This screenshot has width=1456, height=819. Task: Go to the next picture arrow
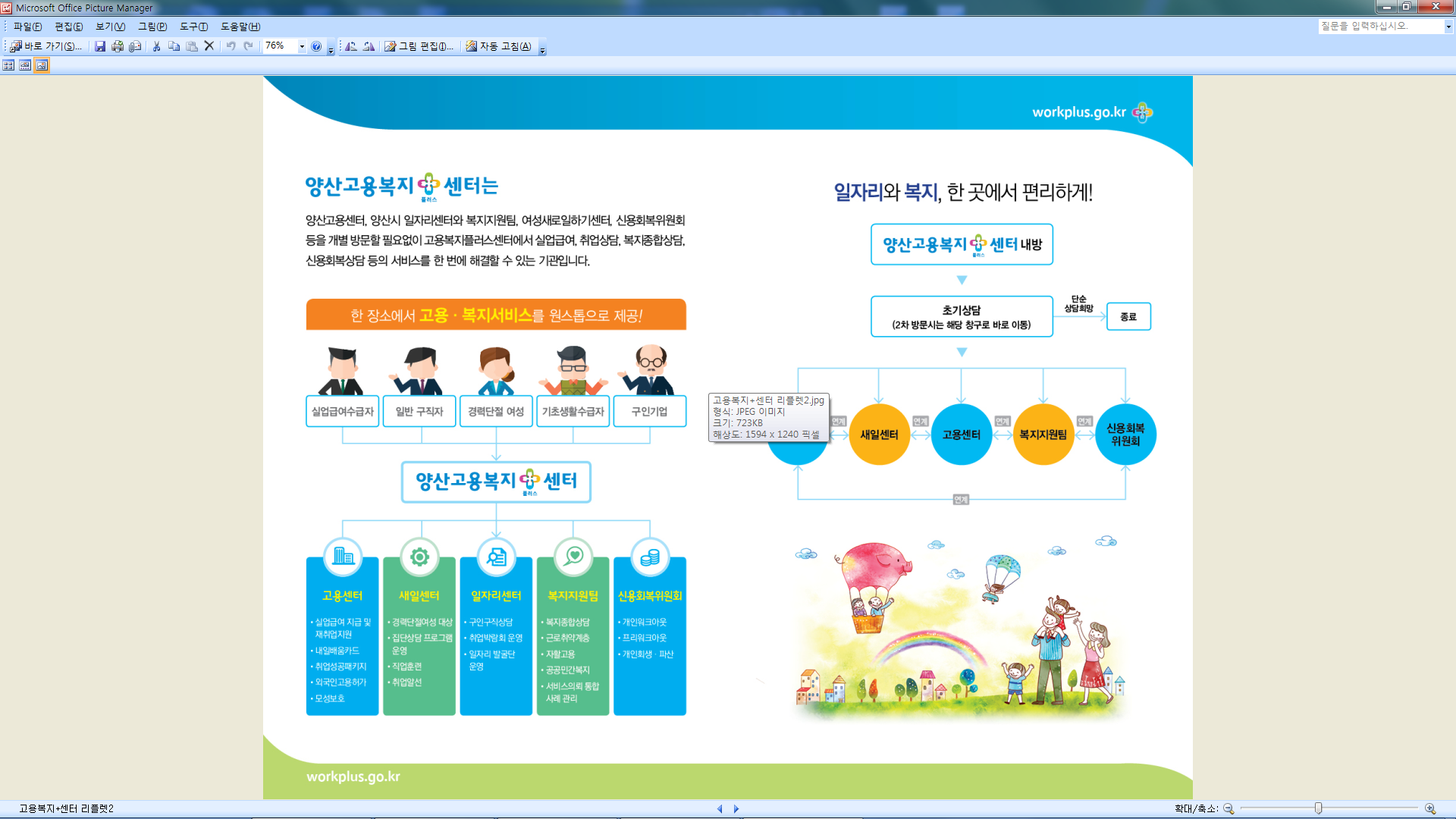(x=736, y=808)
